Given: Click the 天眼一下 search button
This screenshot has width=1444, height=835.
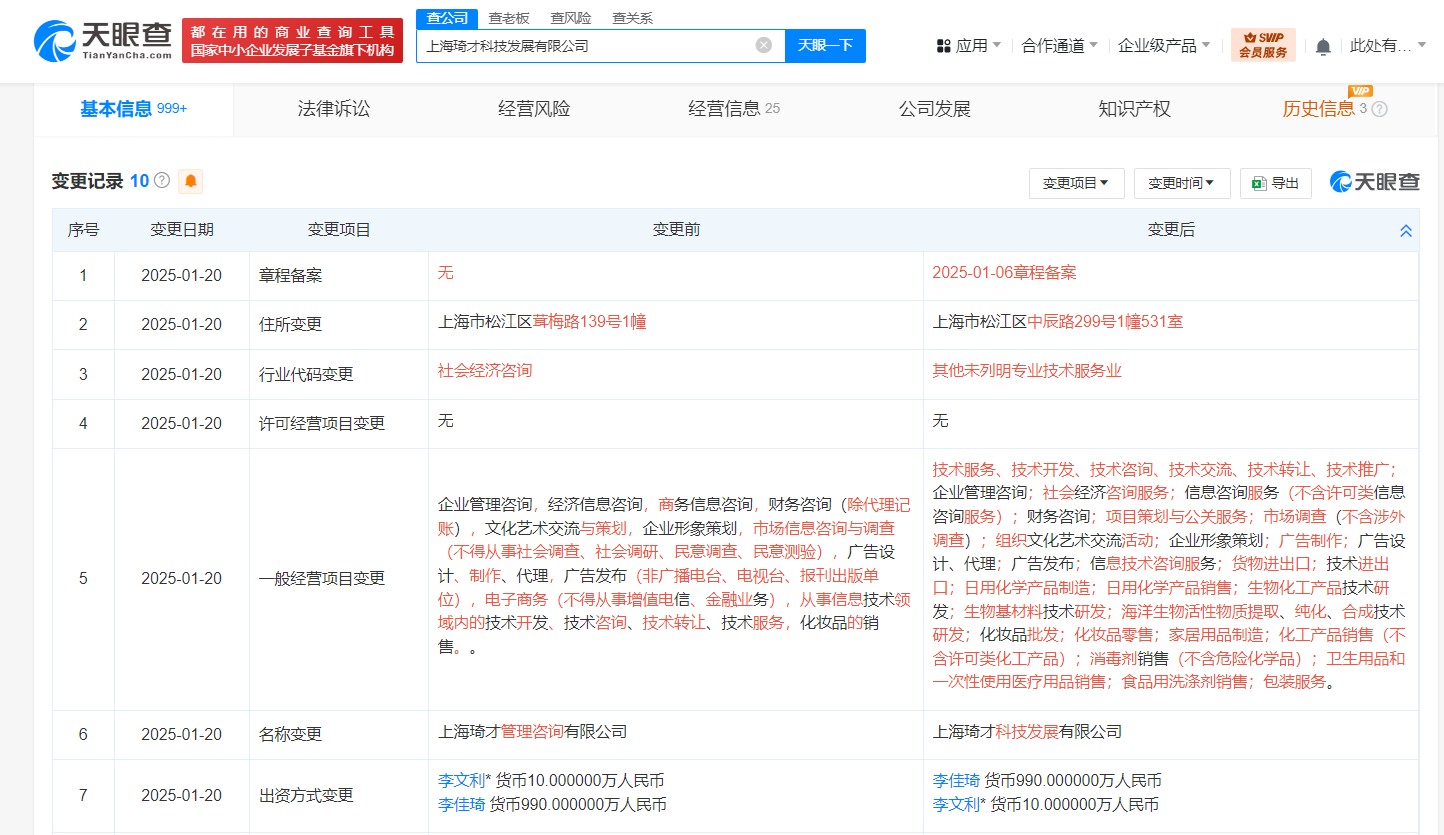Looking at the screenshot, I should click(x=825, y=45).
